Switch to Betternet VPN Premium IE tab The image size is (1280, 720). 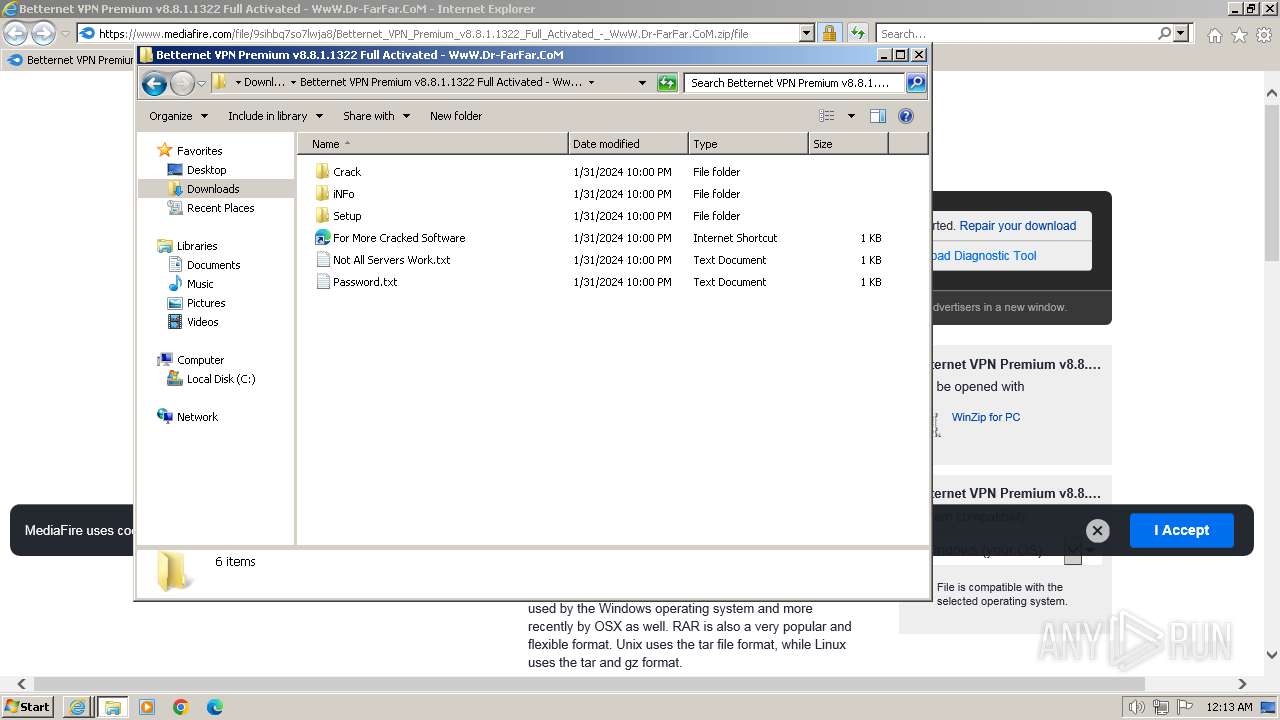click(x=70, y=60)
